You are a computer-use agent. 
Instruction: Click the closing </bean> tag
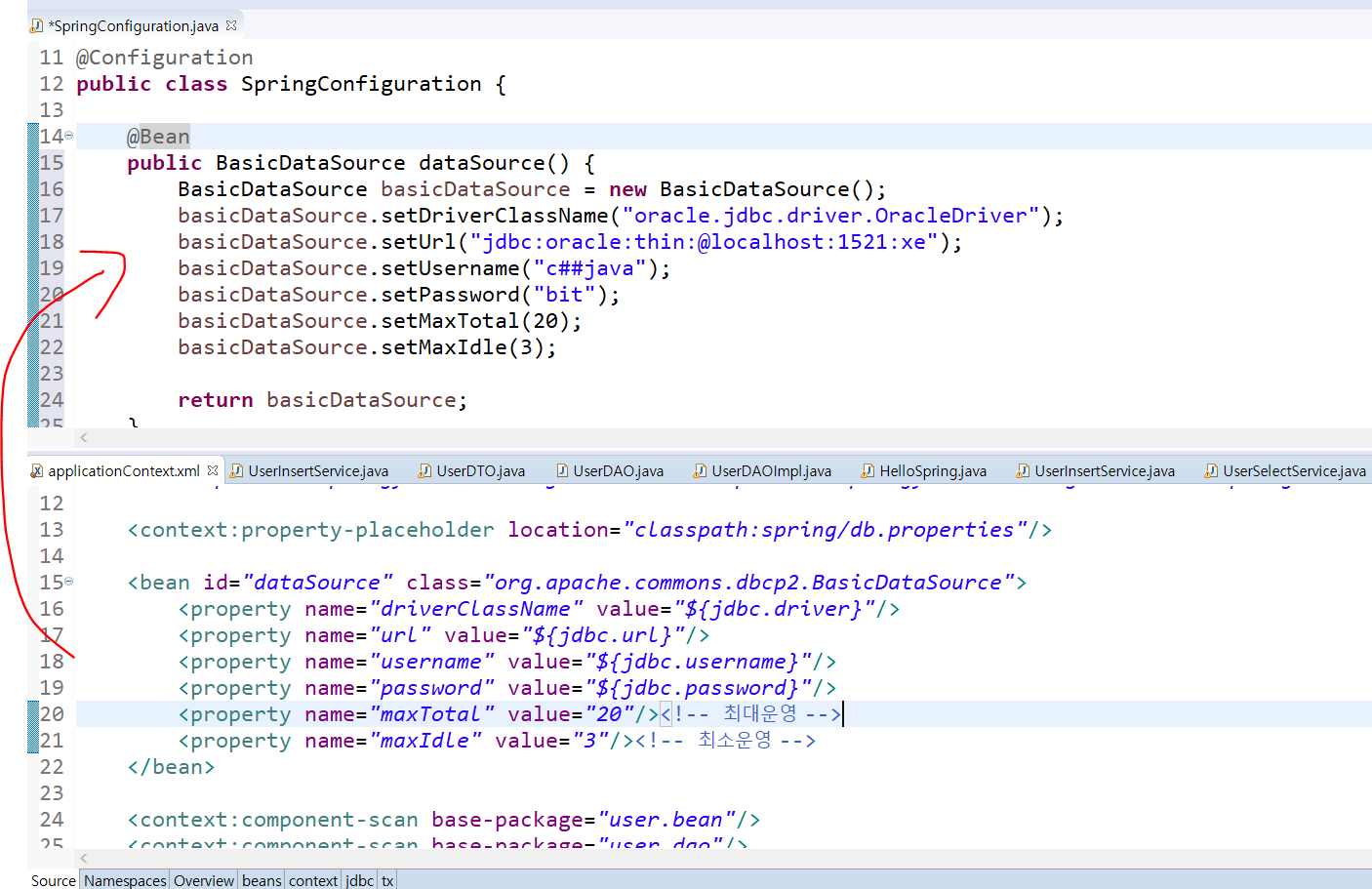pyautogui.click(x=171, y=767)
